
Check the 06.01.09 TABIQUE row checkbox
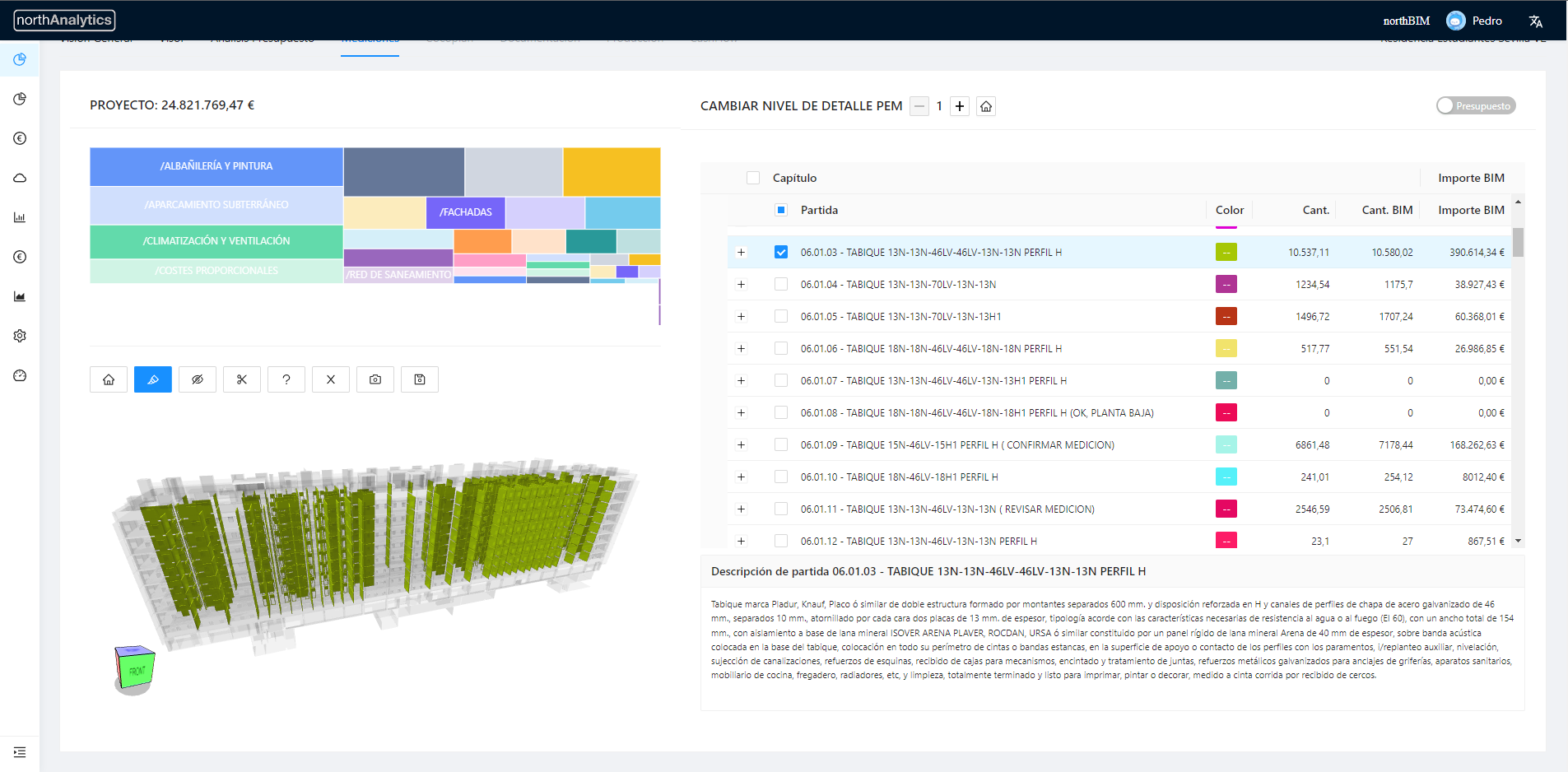[x=781, y=444]
